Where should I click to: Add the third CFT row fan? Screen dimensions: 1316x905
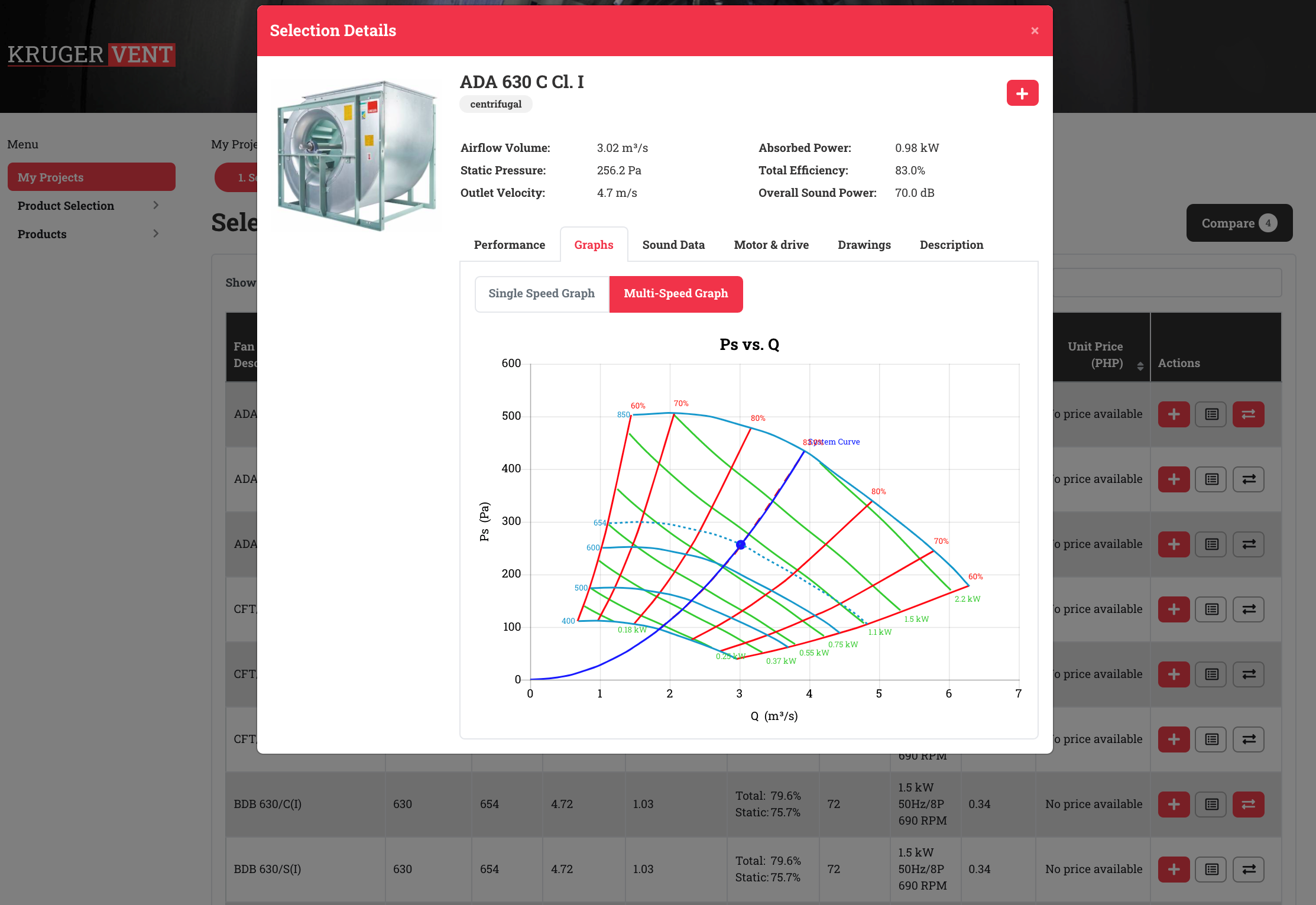pyautogui.click(x=1174, y=739)
